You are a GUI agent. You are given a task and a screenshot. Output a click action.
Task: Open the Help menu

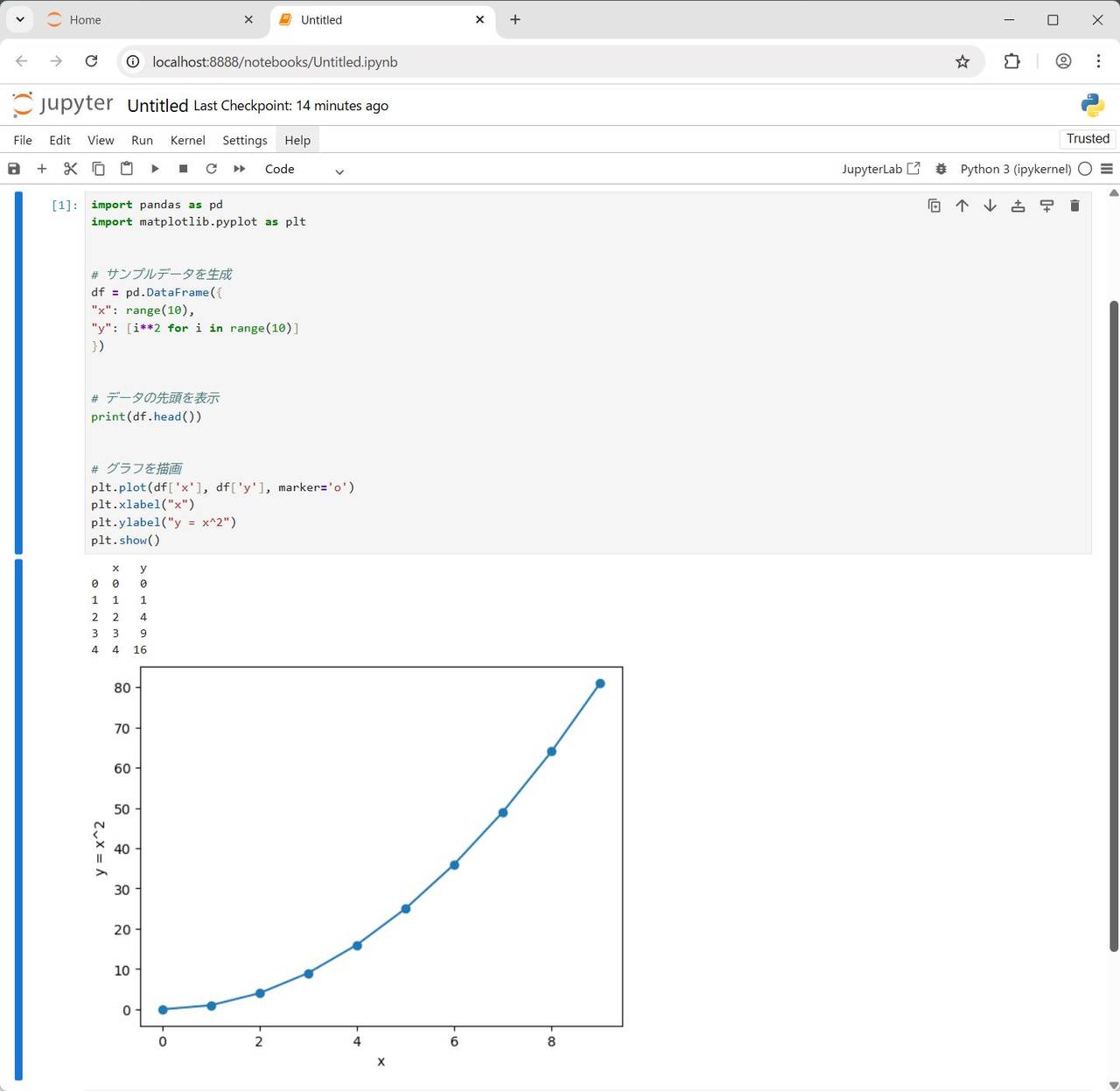coord(297,140)
